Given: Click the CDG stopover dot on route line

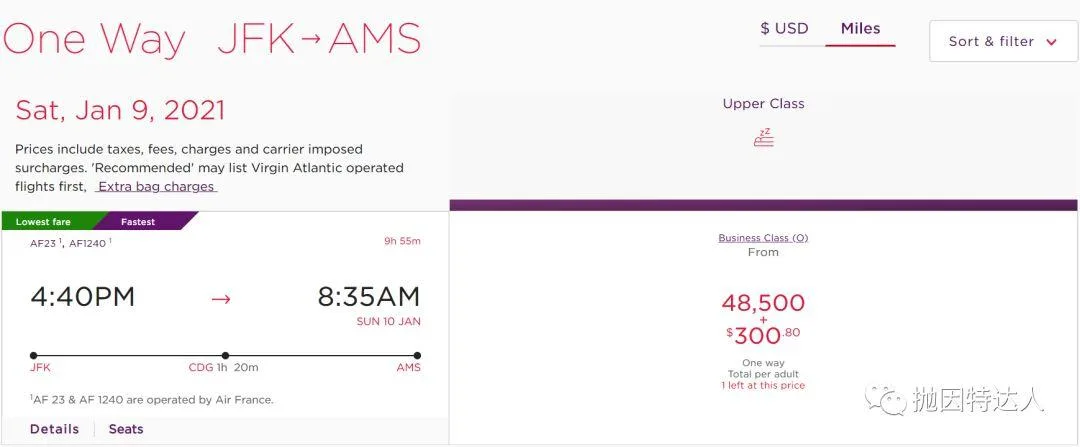Looking at the screenshot, I should coord(225,355).
